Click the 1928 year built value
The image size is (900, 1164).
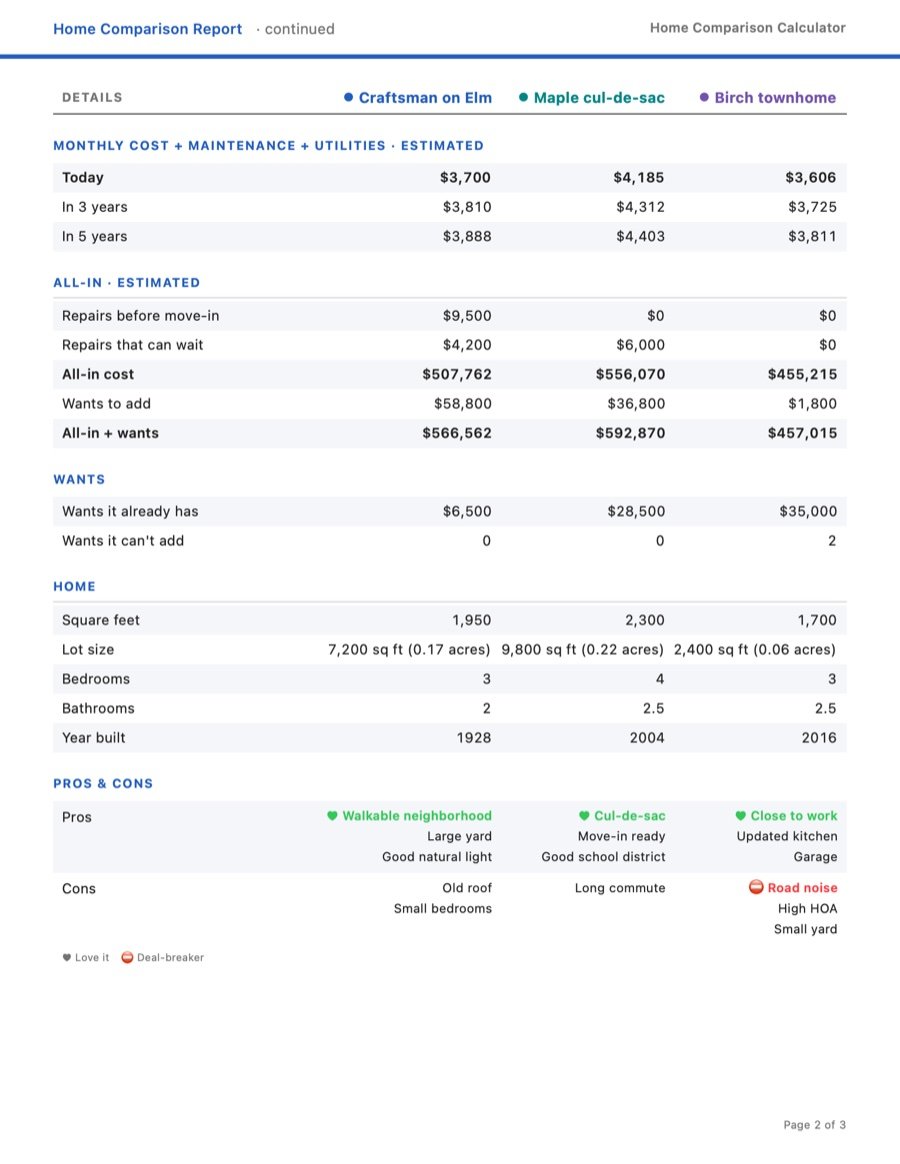pyautogui.click(x=474, y=738)
